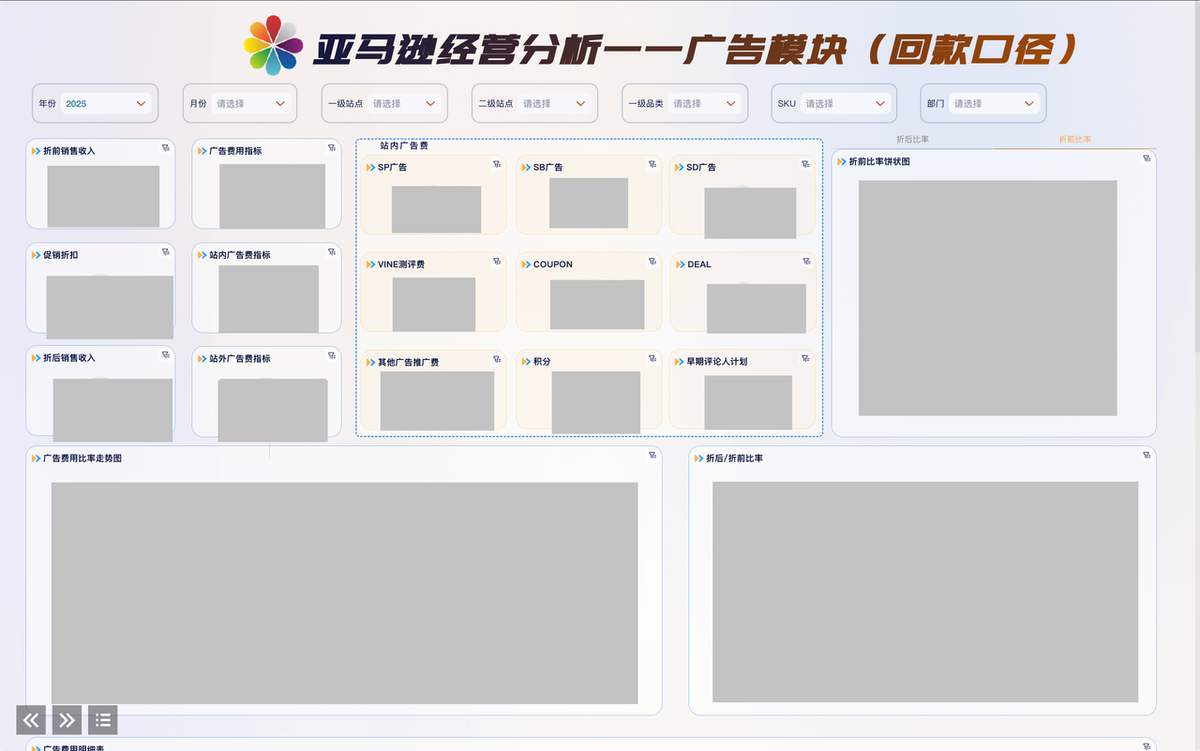The height and width of the screenshot is (751, 1200).
Task: Click the 积分 card title
Action: (542, 361)
